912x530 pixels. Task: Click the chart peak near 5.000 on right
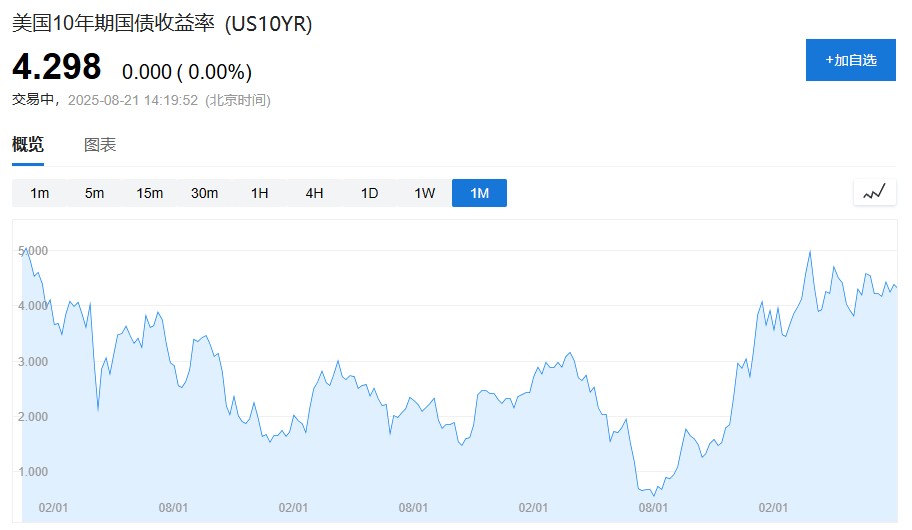810,251
